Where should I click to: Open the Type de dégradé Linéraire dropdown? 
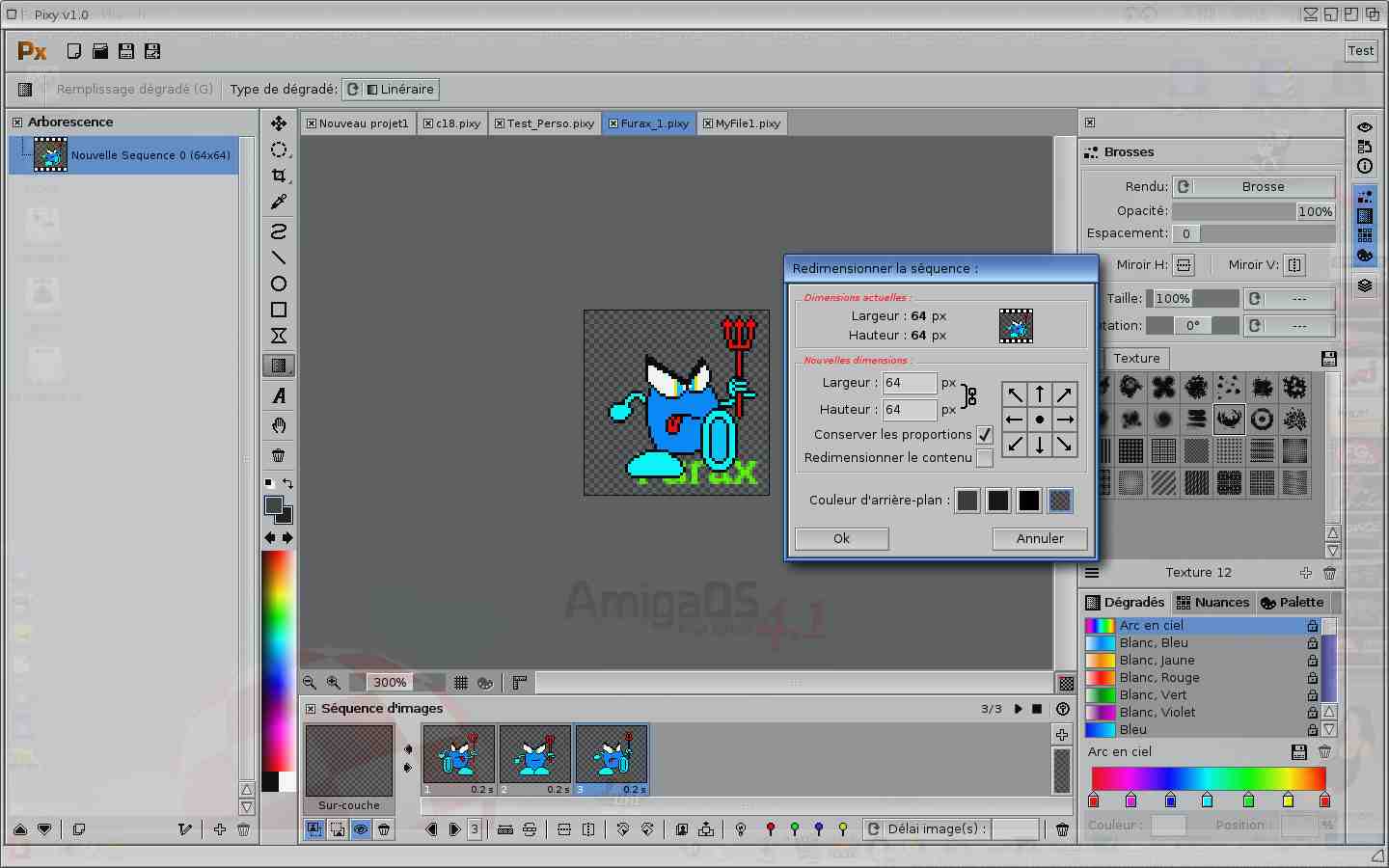(391, 90)
